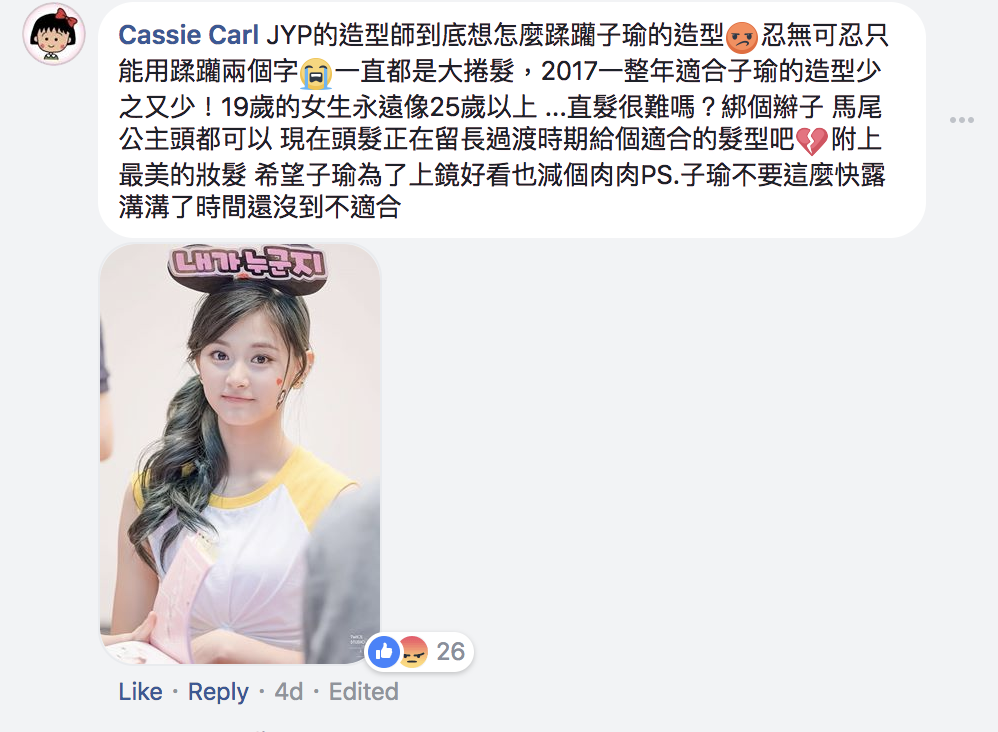This screenshot has width=998, height=732.
Task: Click the angry red emoji in comment text
Action: tap(741, 37)
